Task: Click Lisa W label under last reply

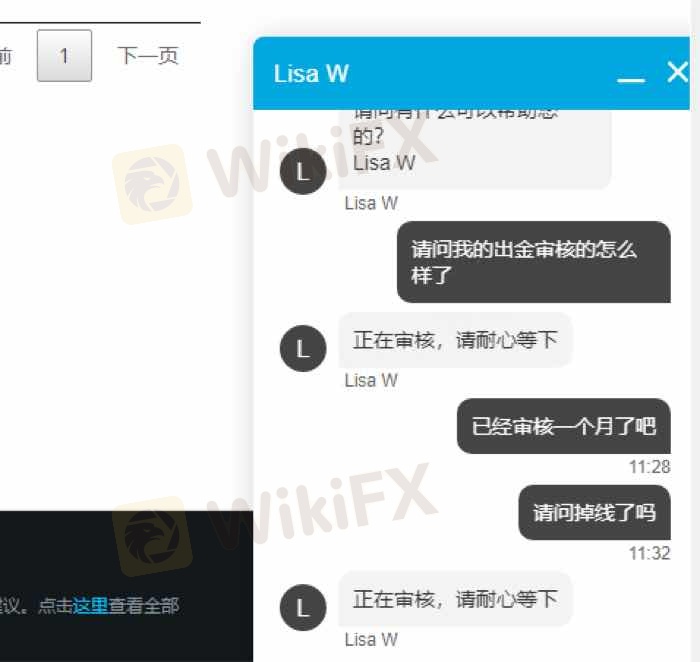Action: 371,640
